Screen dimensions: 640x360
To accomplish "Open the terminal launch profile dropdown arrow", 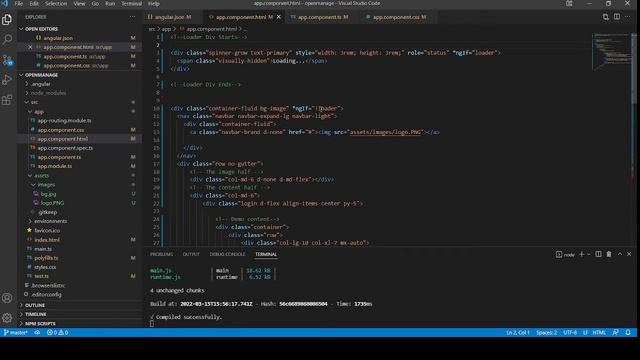I will click(x=589, y=254).
